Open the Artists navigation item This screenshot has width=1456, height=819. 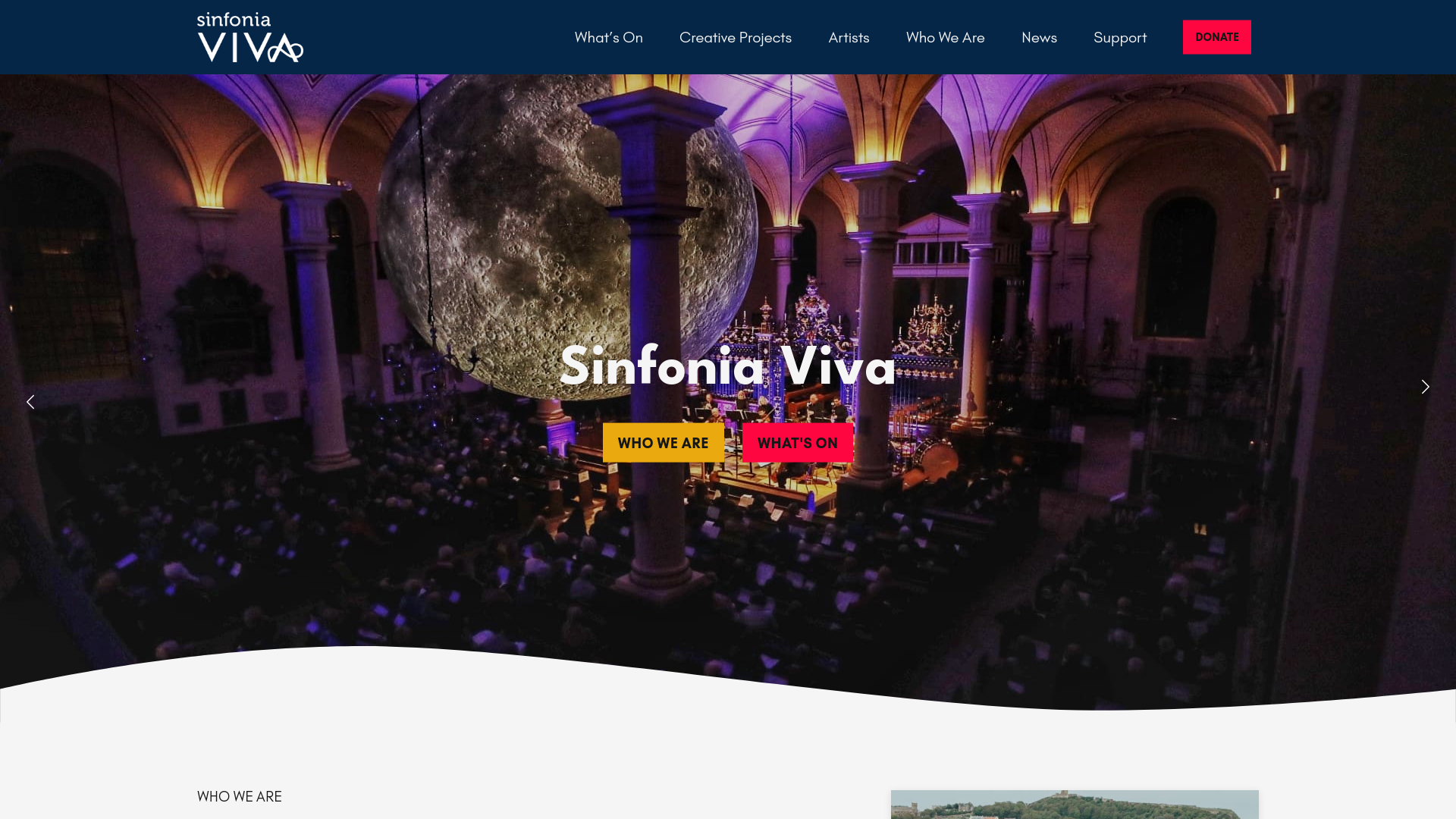coord(849,37)
